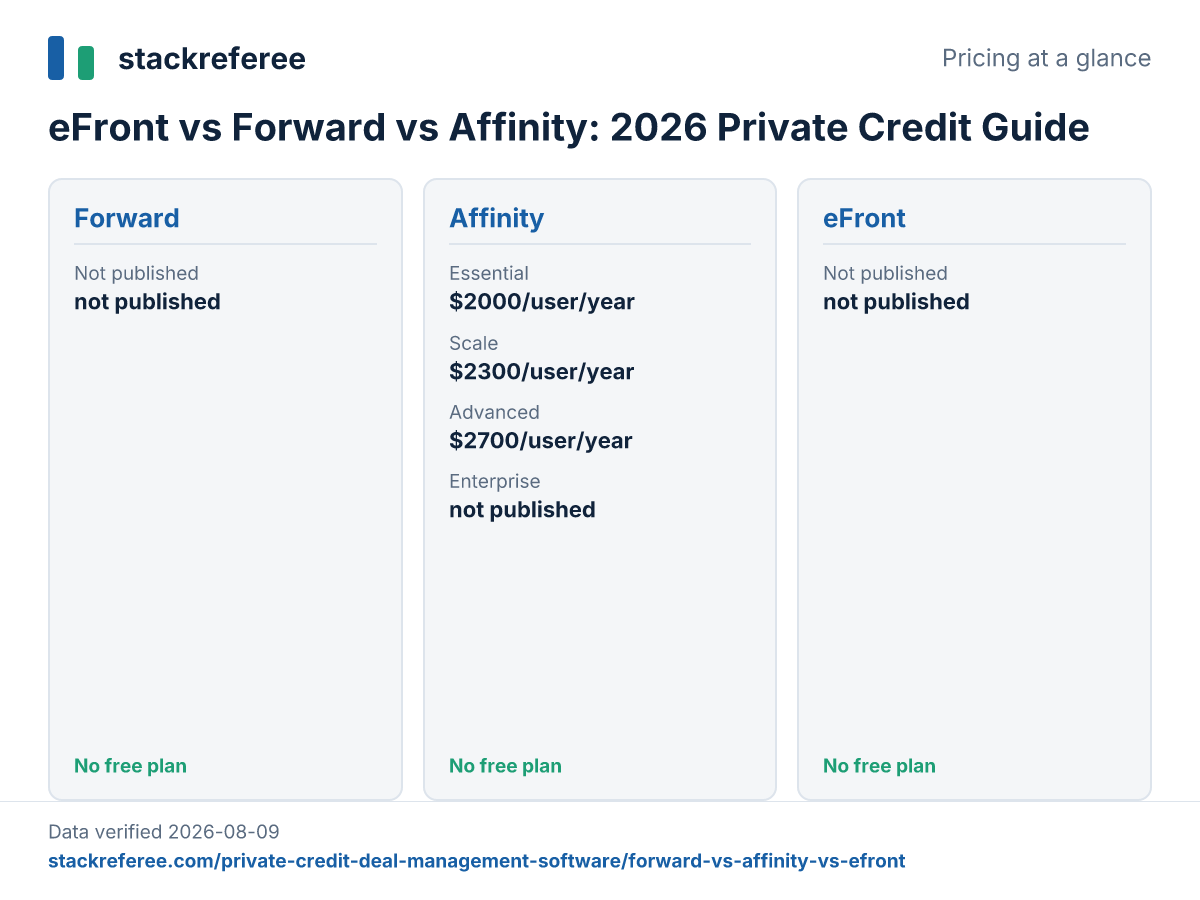Click the Essential tier label
1200x900 pixels.
click(489, 273)
